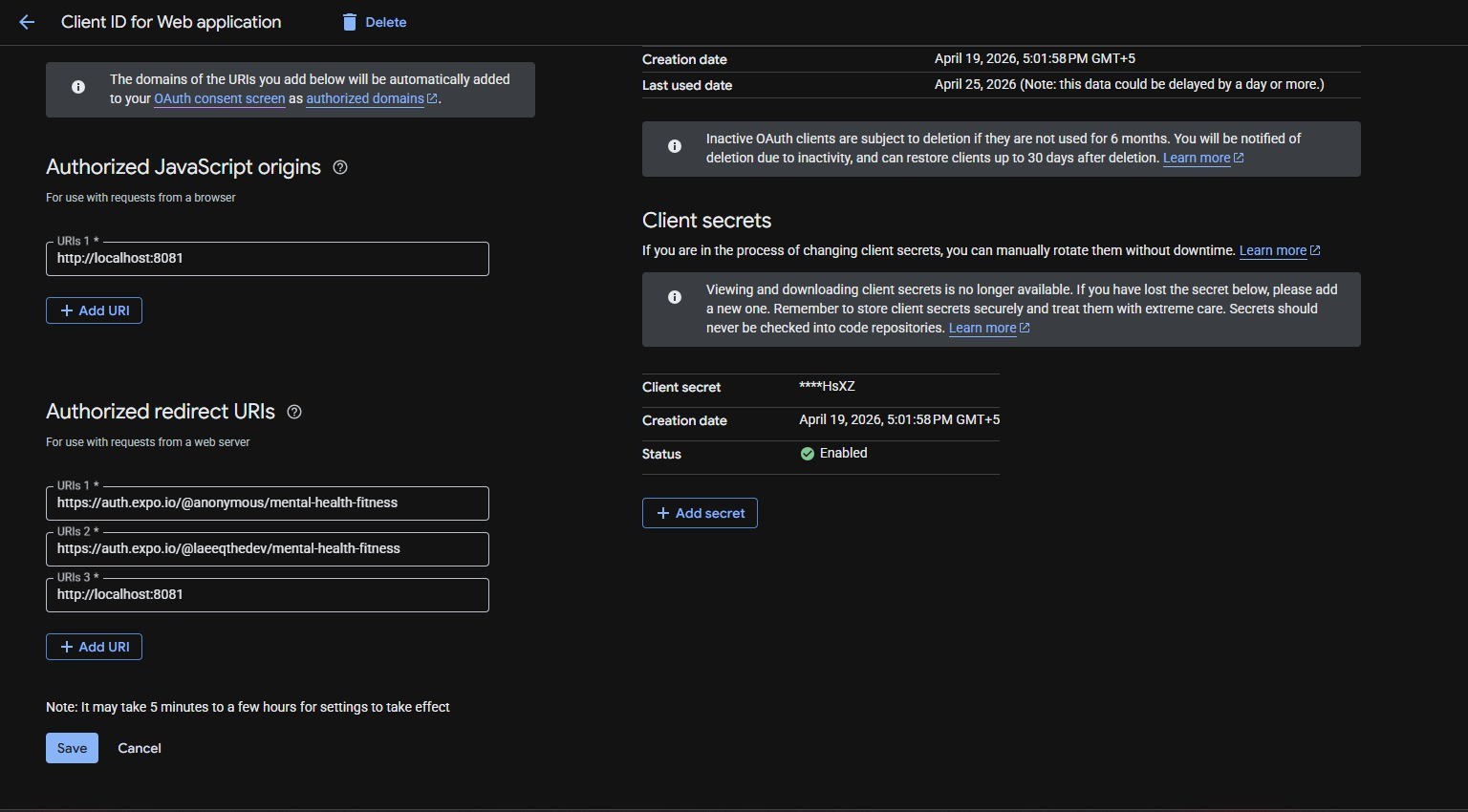Viewport: 1468px width, 812px height.
Task: Save the client ID settings
Action: [x=72, y=748]
